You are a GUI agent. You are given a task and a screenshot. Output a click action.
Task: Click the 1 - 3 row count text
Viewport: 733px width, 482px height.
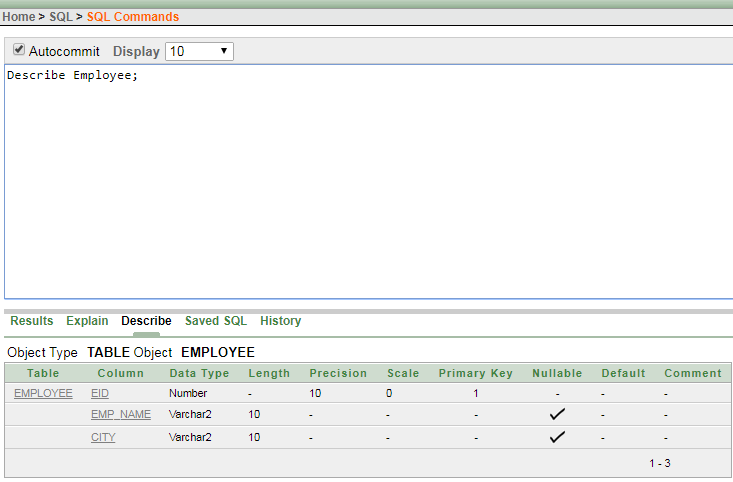660,463
